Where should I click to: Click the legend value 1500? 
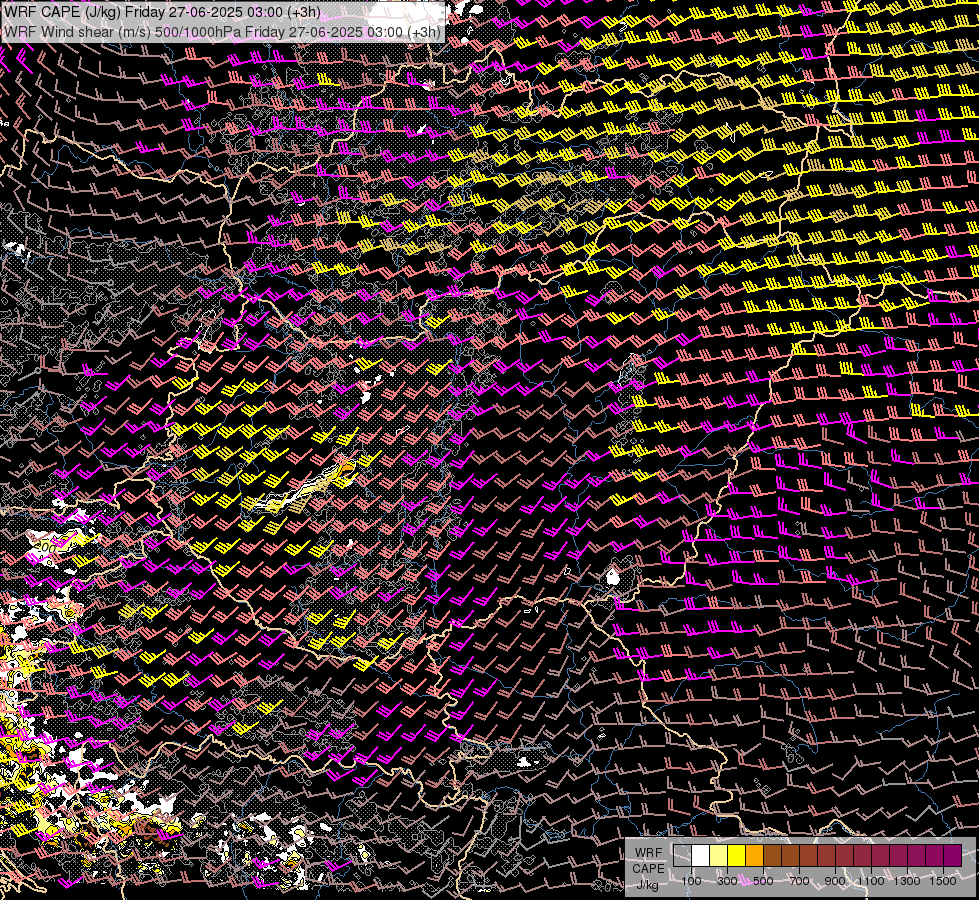point(943,881)
